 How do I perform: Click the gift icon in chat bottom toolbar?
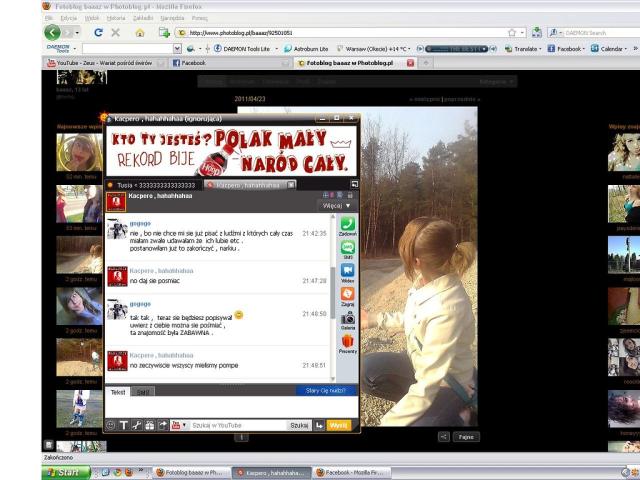click(x=150, y=425)
